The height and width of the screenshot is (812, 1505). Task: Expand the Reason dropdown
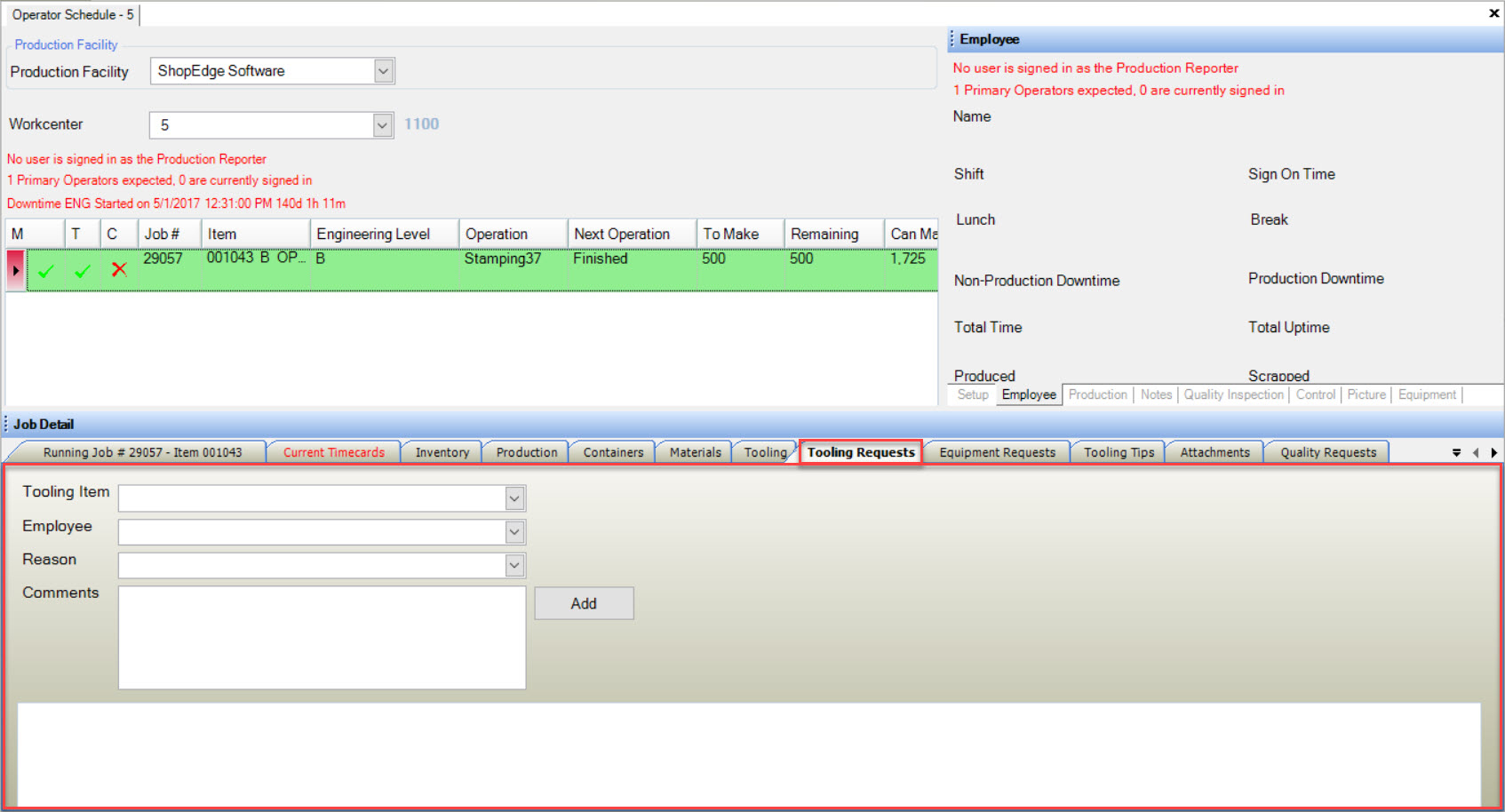pyautogui.click(x=514, y=565)
